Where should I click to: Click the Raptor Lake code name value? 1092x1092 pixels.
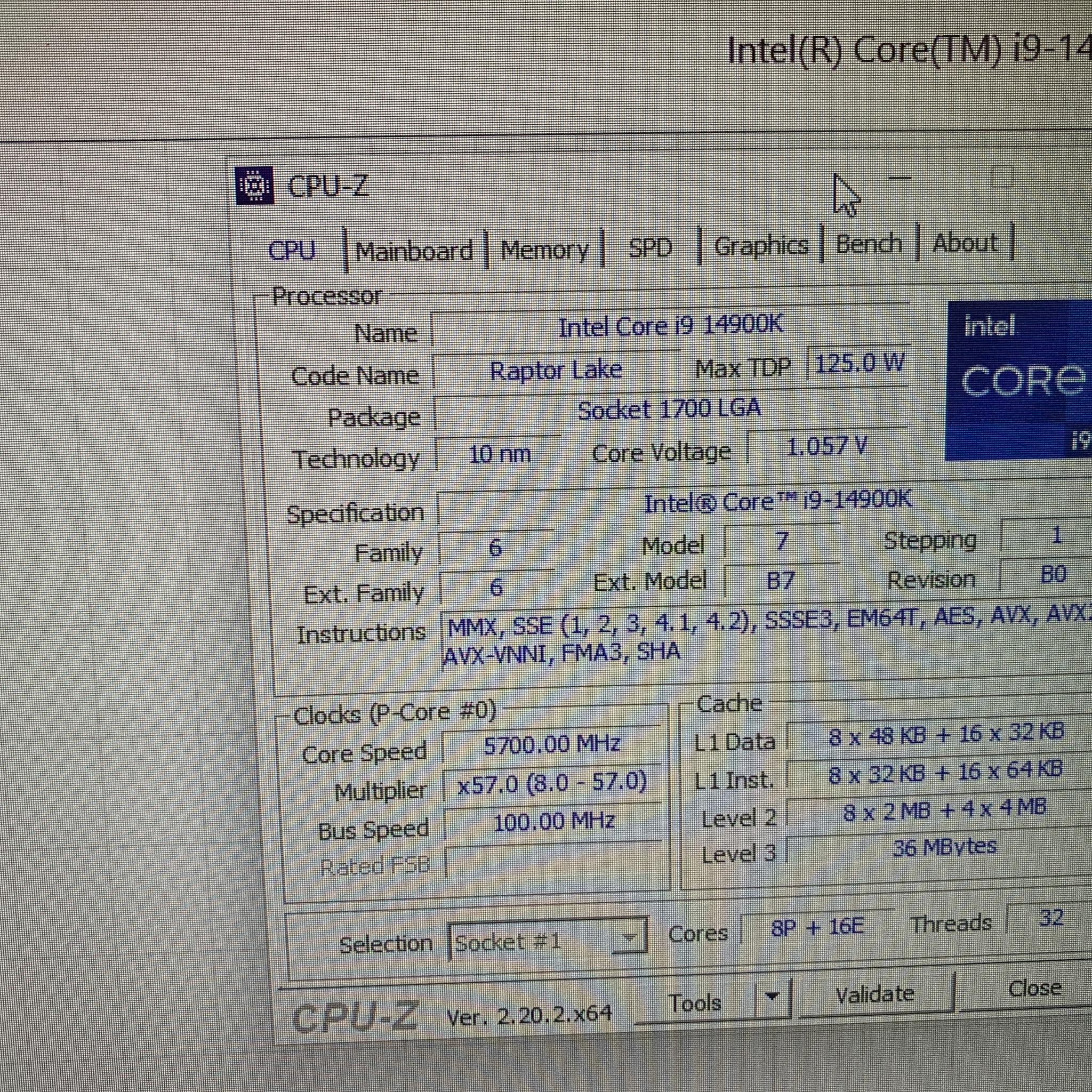tap(556, 371)
